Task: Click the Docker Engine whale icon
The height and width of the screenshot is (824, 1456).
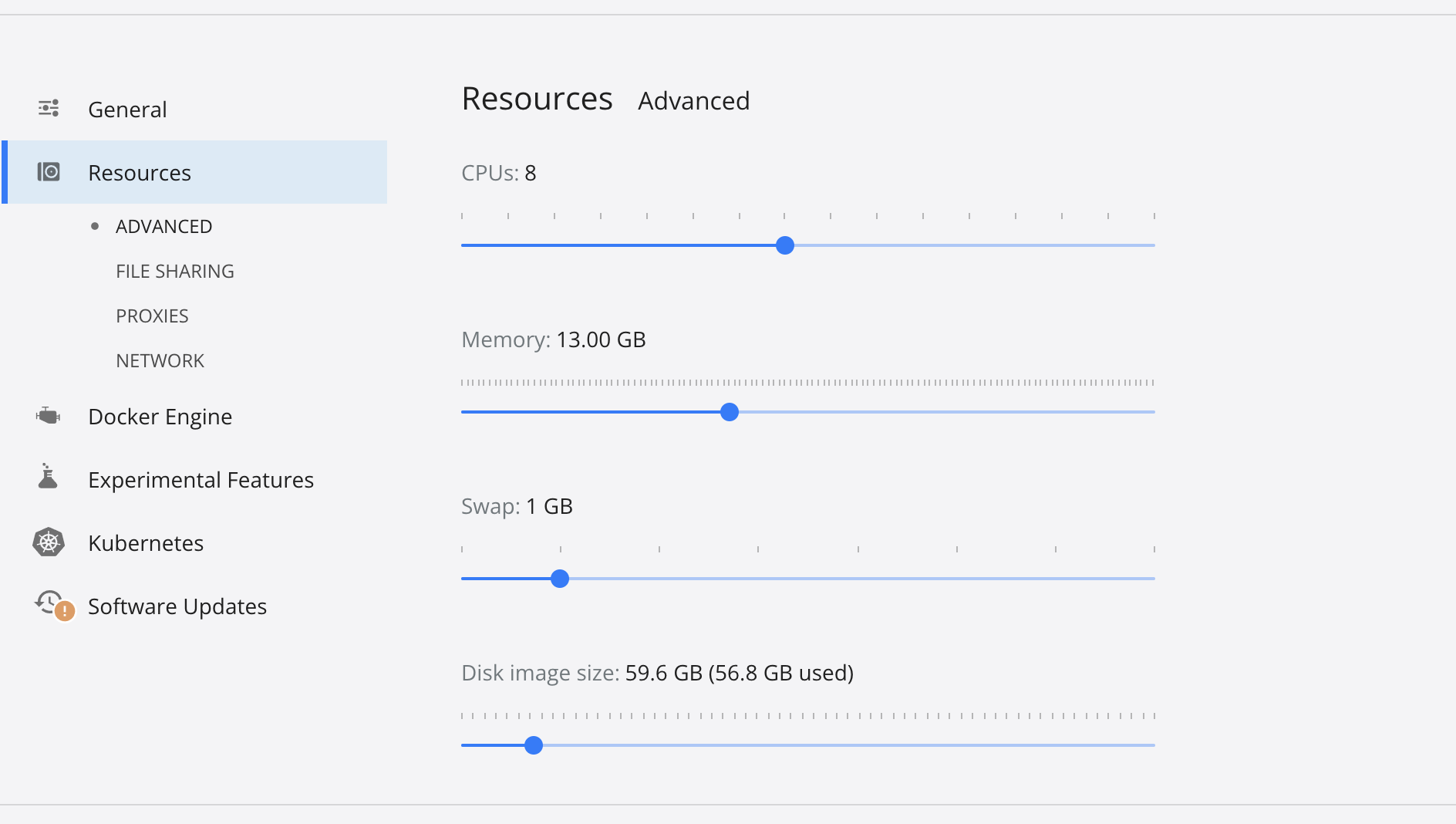Action: pyautogui.click(x=48, y=416)
